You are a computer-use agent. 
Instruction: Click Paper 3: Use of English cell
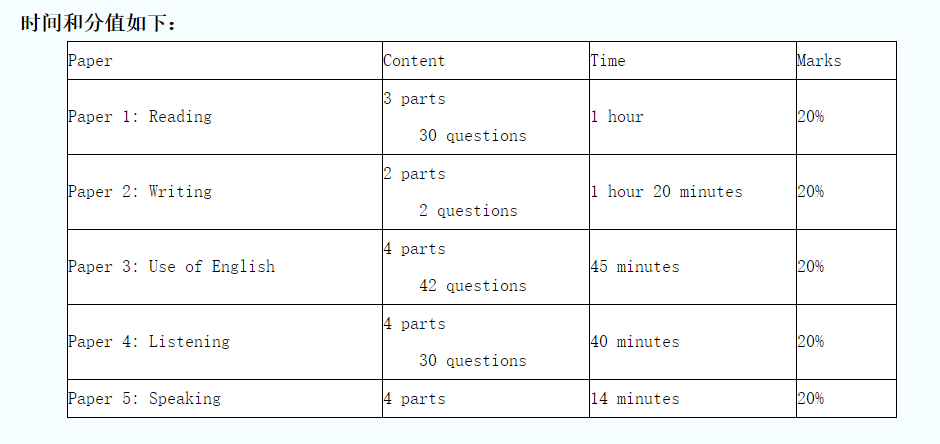pyautogui.click(x=225, y=267)
